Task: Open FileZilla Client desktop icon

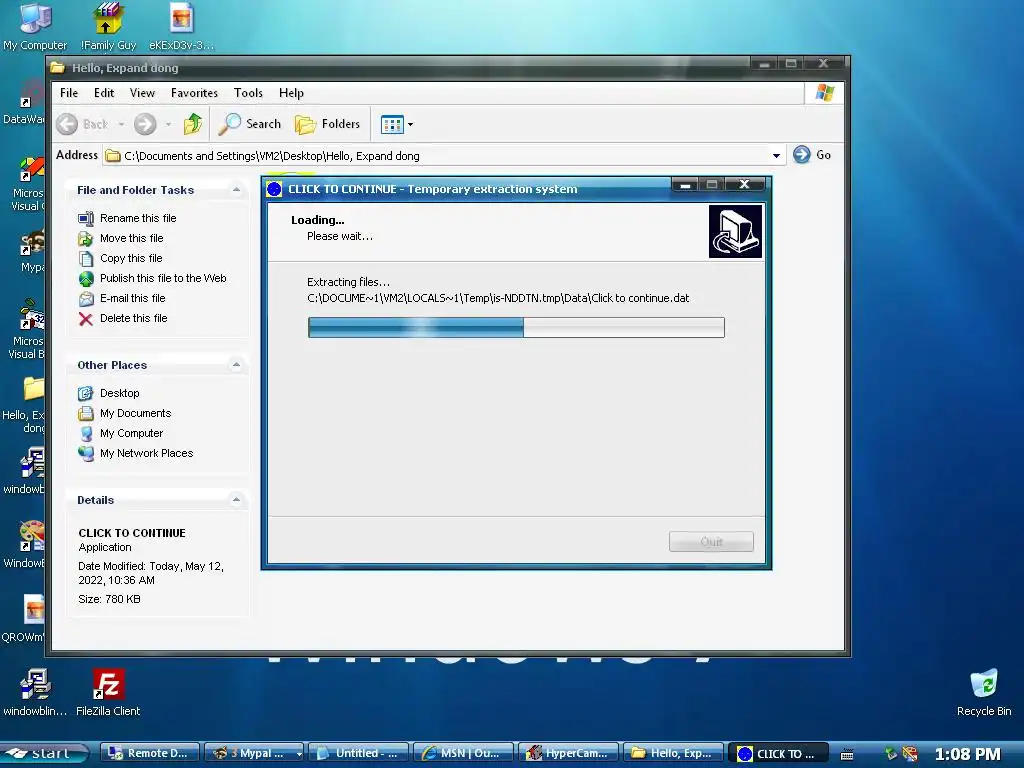Action: [108, 692]
